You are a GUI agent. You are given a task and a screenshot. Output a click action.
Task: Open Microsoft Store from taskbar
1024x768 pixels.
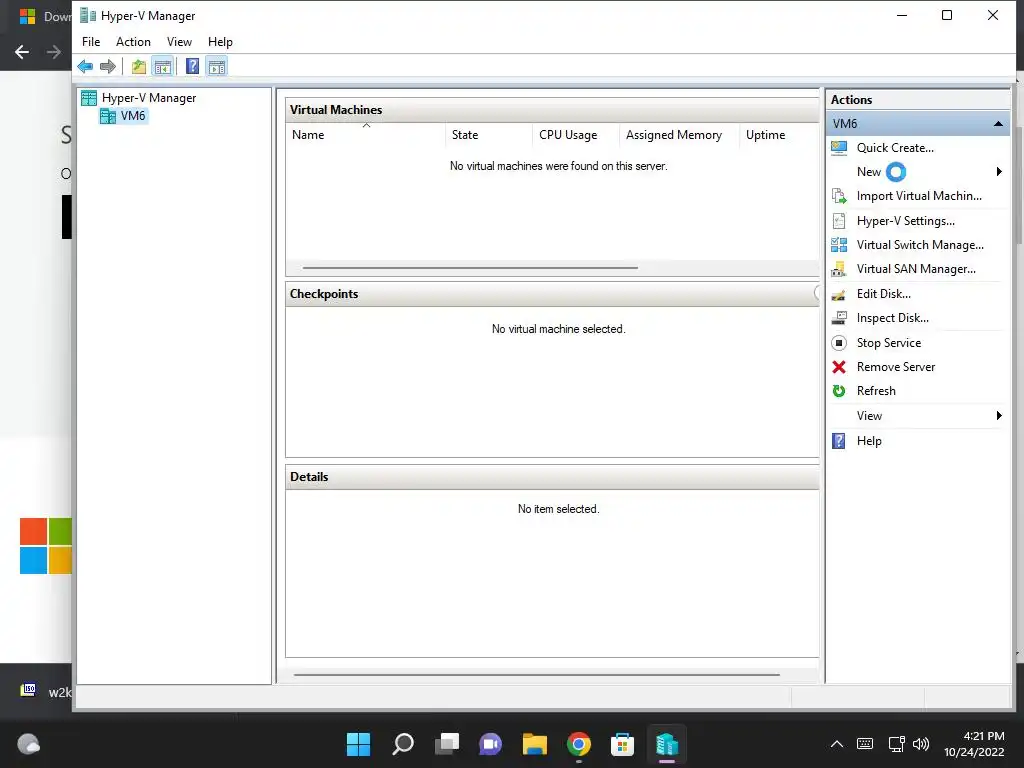click(x=622, y=744)
